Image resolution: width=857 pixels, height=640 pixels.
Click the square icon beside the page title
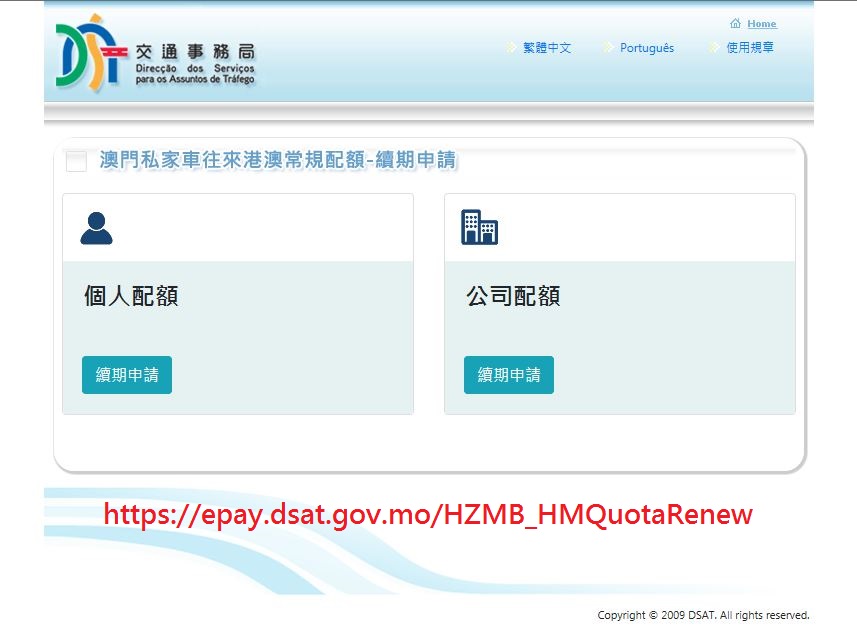76,161
